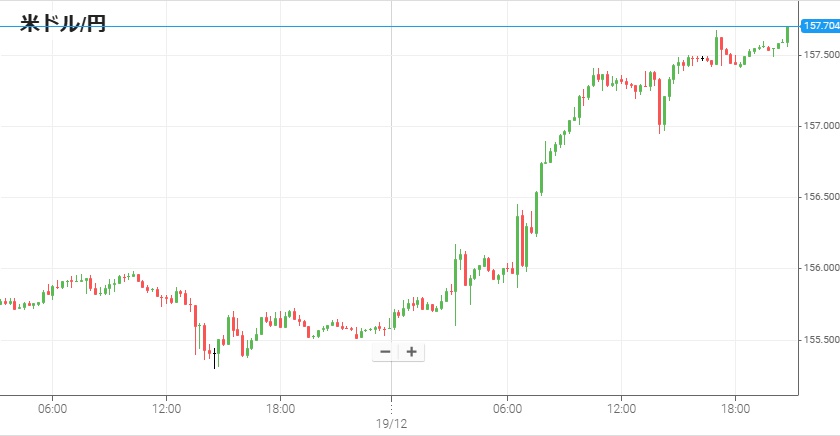The image size is (840, 436).
Task: Click the blue horizontal current price line
Action: (x=400, y=27)
